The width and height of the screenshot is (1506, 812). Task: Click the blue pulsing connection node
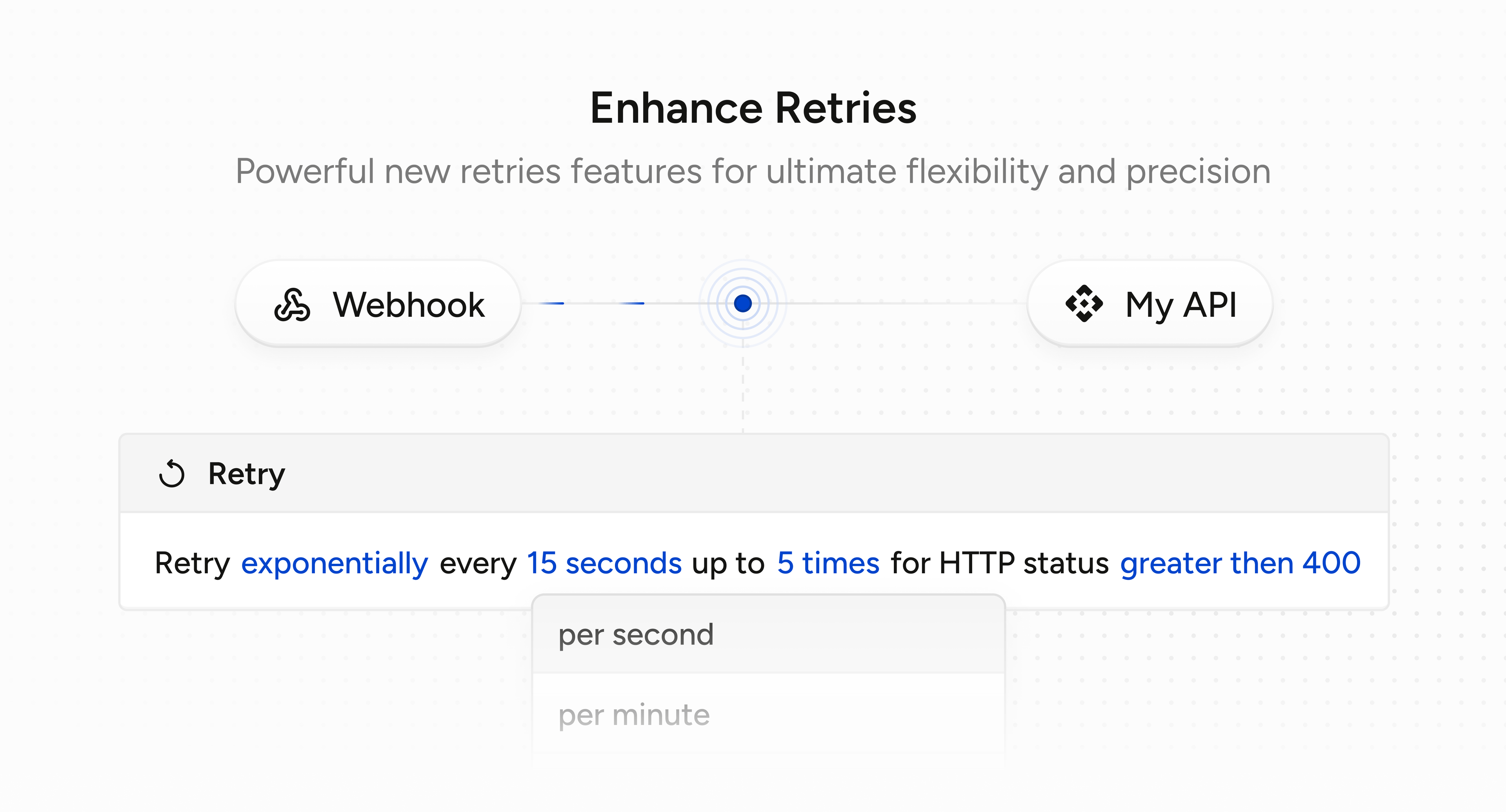742,303
